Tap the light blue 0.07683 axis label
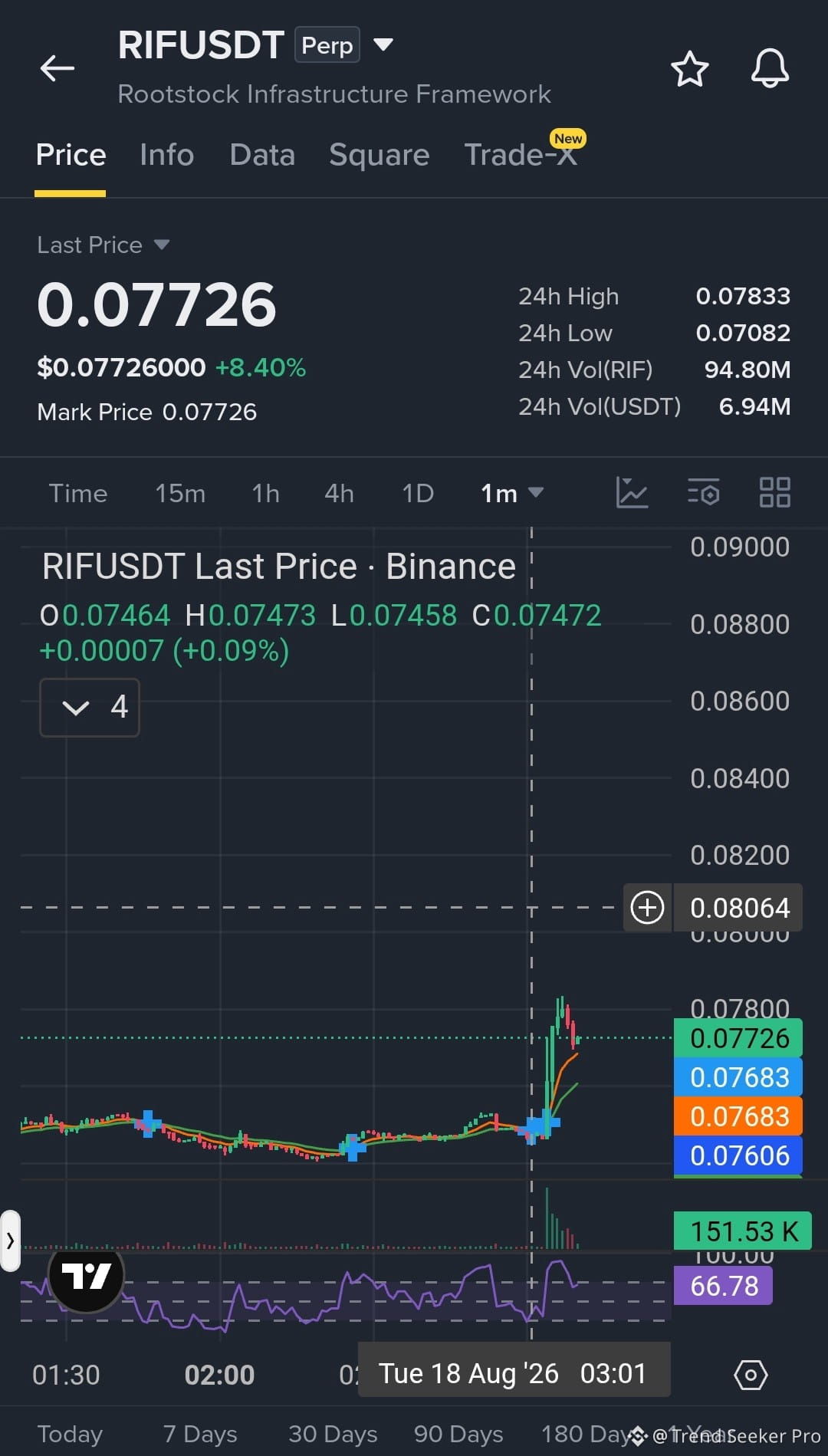Image resolution: width=828 pixels, height=1456 pixels. coord(738,1077)
